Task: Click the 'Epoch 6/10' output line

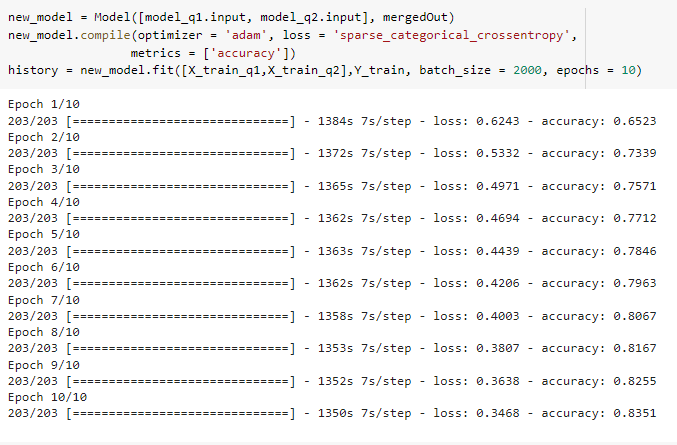Action: (44, 268)
